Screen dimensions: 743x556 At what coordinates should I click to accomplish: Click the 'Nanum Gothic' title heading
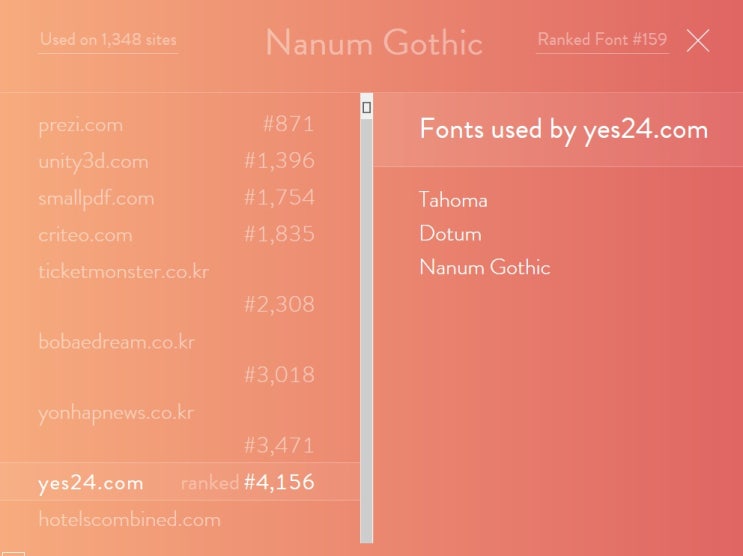[x=373, y=43]
